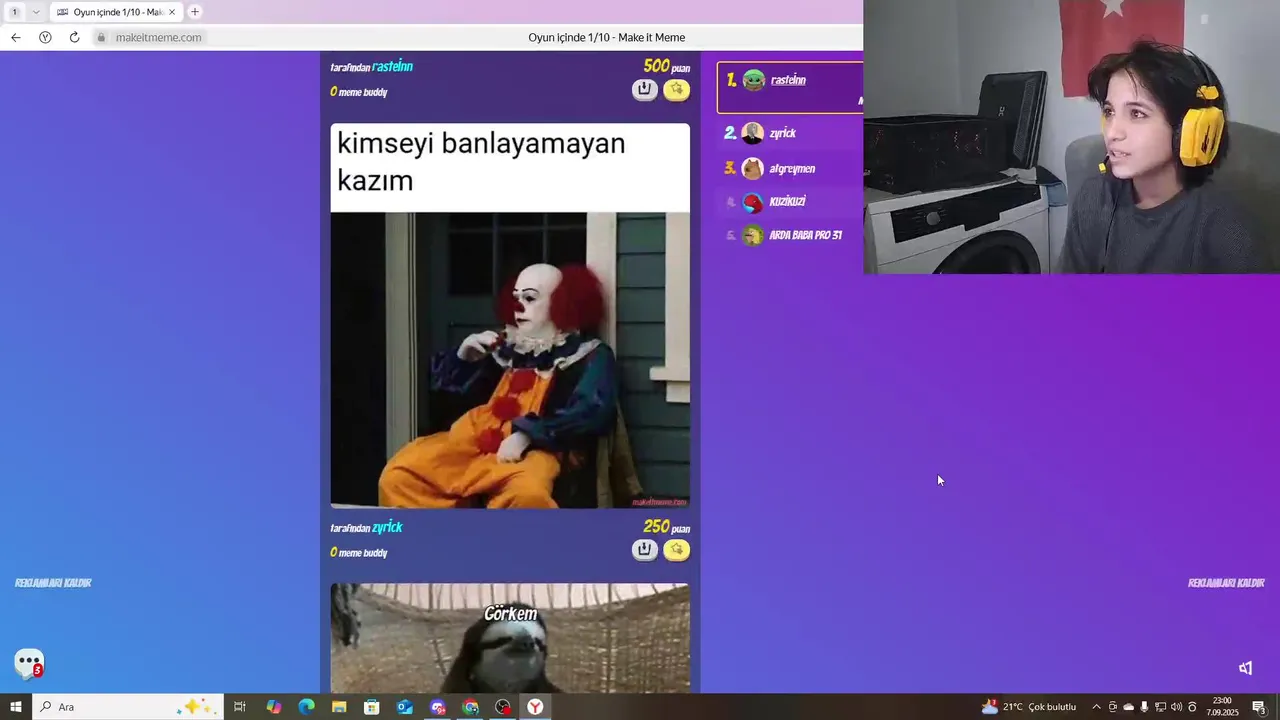Image resolution: width=1280 pixels, height=720 pixels.
Task: Download rasteinn's meme with the save icon
Action: tap(644, 89)
